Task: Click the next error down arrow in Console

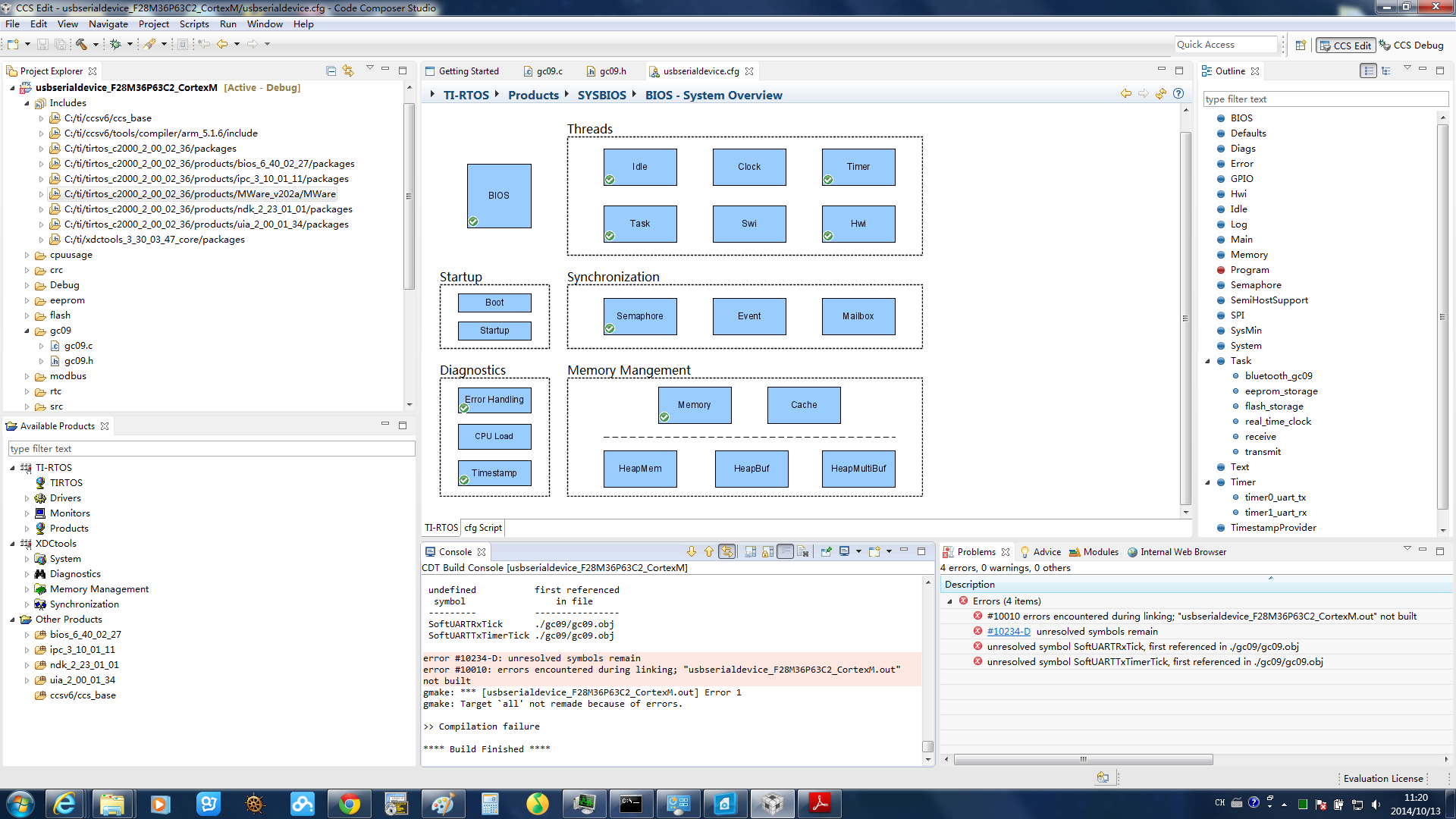Action: [691, 552]
